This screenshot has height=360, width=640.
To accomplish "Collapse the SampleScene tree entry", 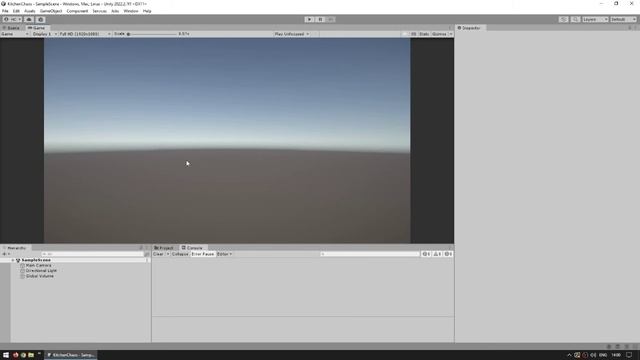I will pos(13,260).
